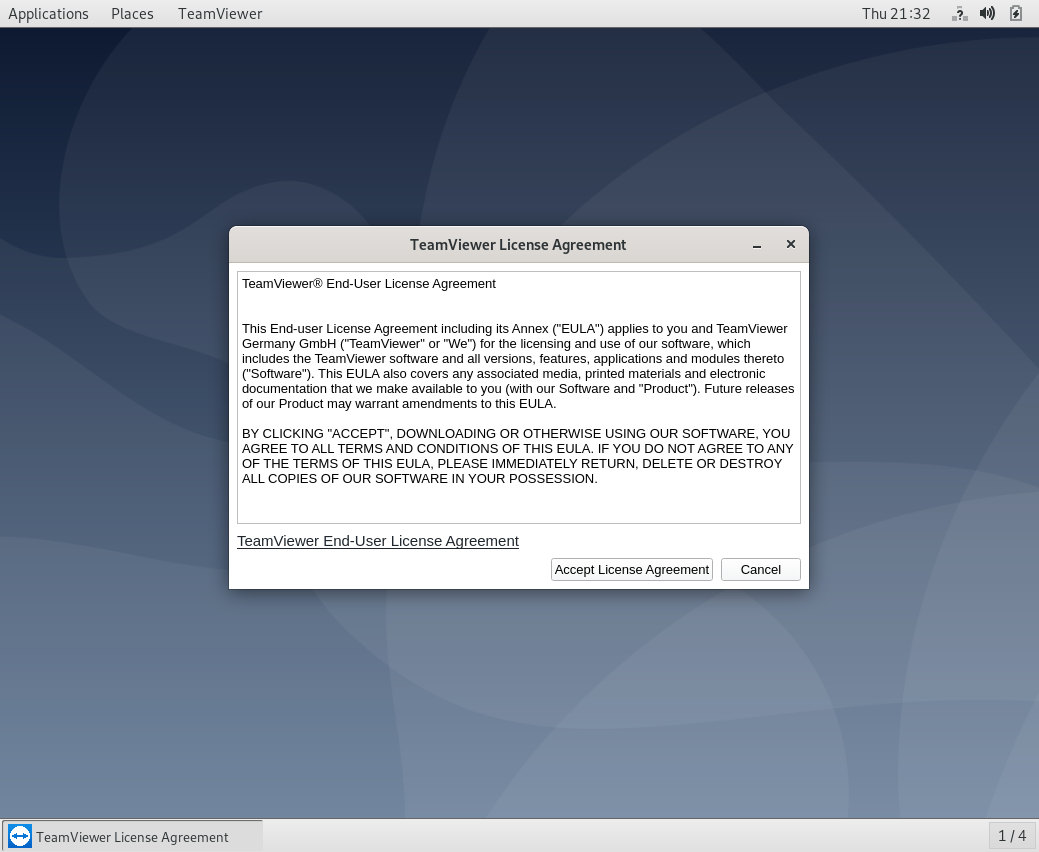Select TeamViewer License Agreement taskbar entry
The image size is (1039, 852).
coord(133,836)
